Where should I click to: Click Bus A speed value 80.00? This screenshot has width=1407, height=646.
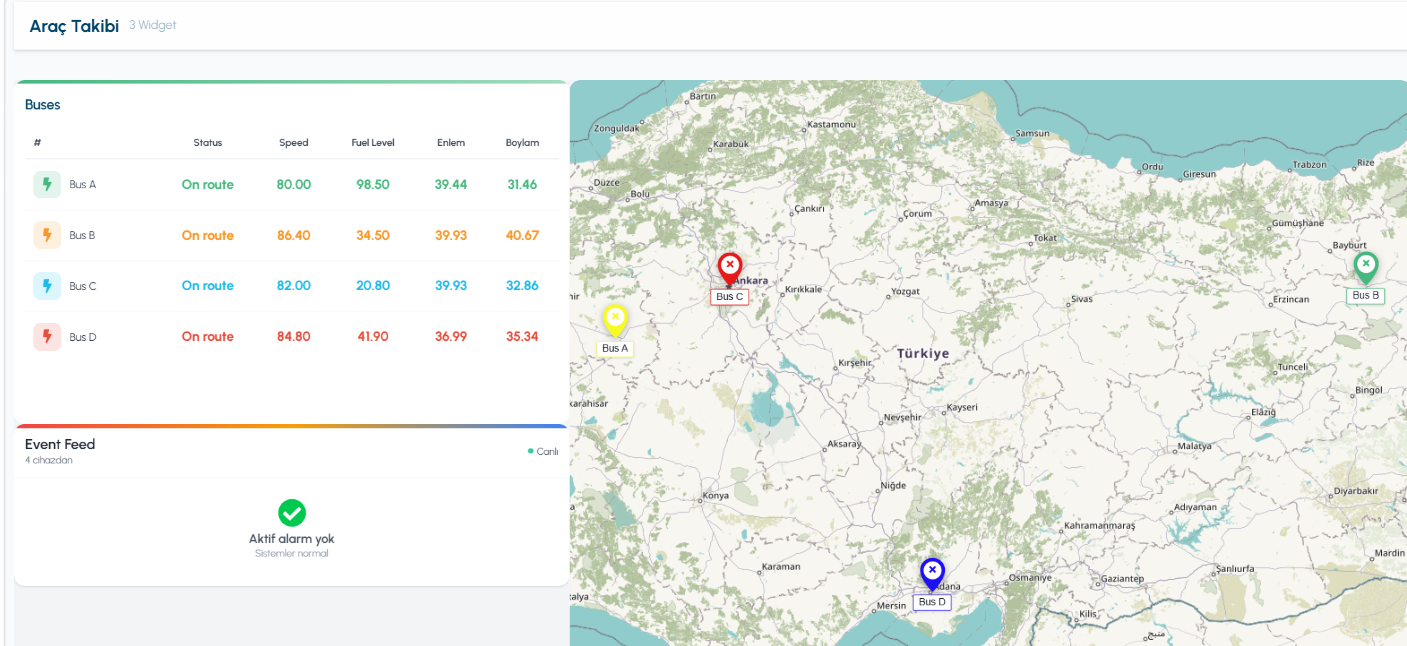(x=294, y=185)
